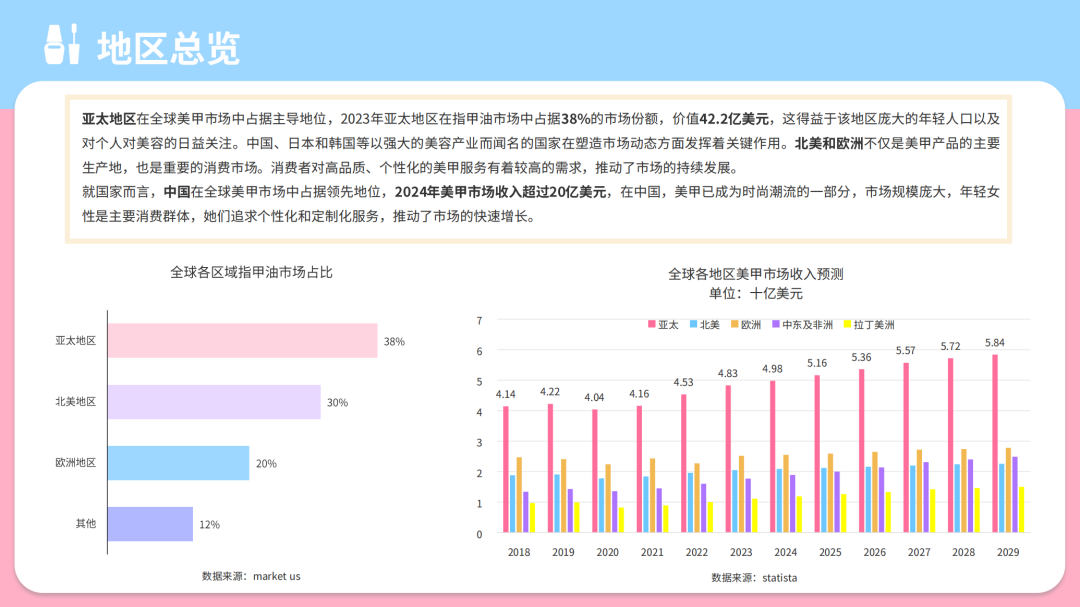Click the 5.57 value above 2027
This screenshot has width=1080, height=607.
(x=905, y=351)
